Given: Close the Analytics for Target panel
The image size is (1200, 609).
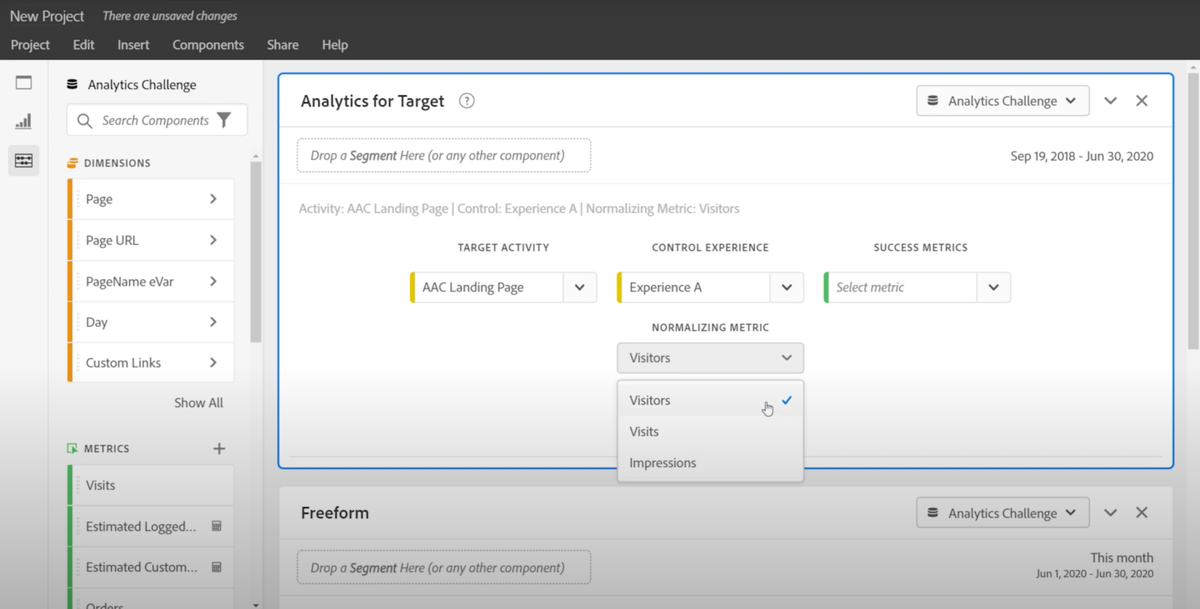Looking at the screenshot, I should (1142, 101).
